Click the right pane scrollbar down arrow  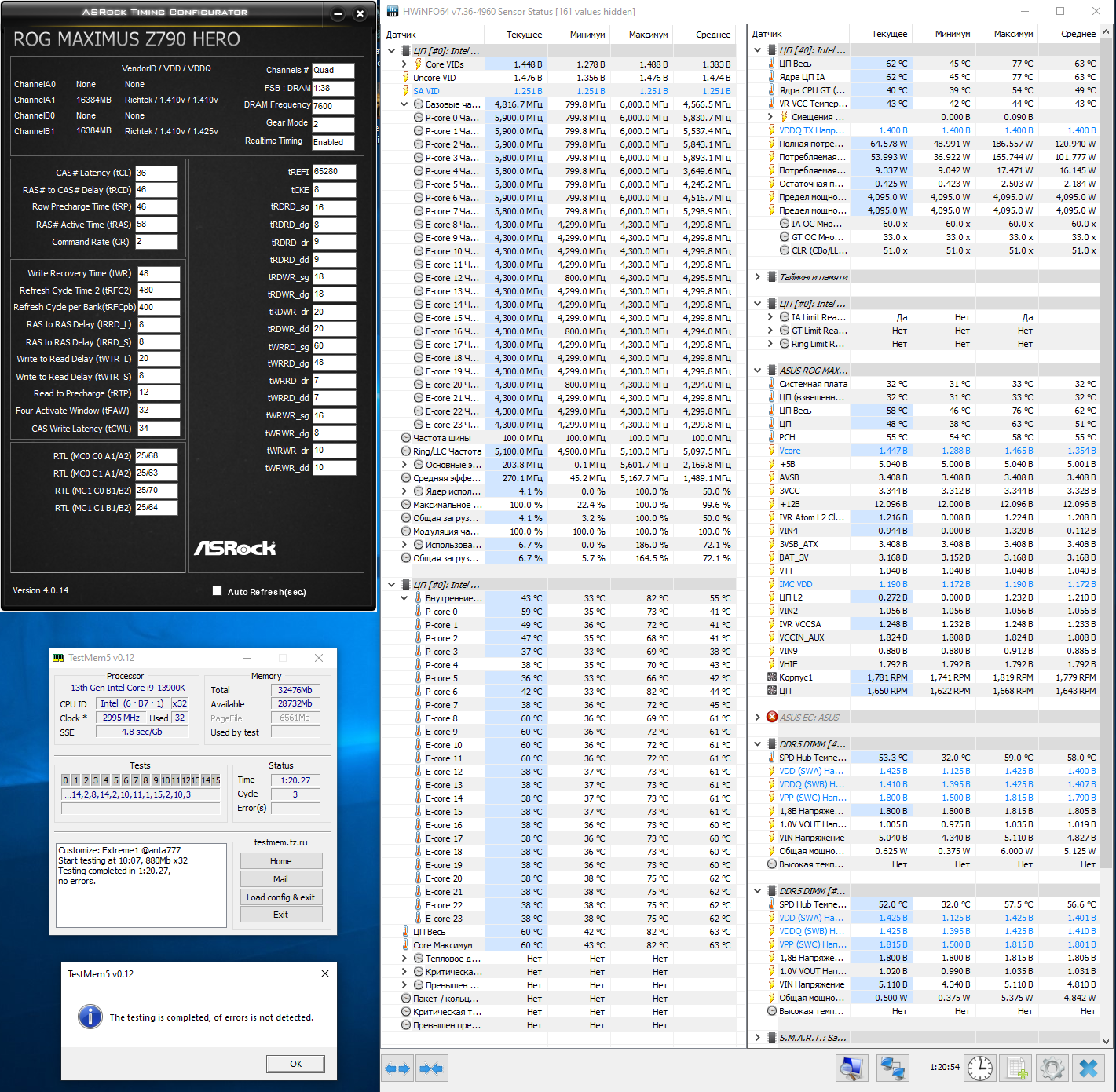pyautogui.click(x=1107, y=1041)
